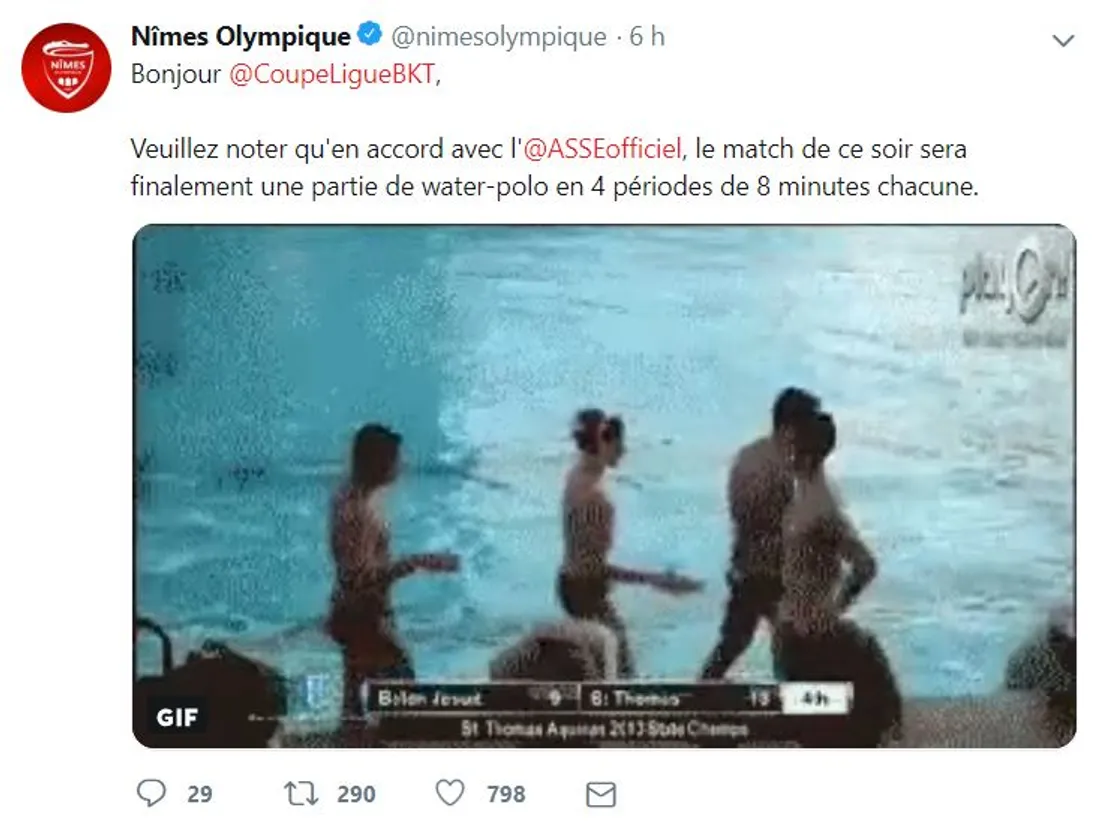Click the retweet arrows icon

tap(302, 794)
